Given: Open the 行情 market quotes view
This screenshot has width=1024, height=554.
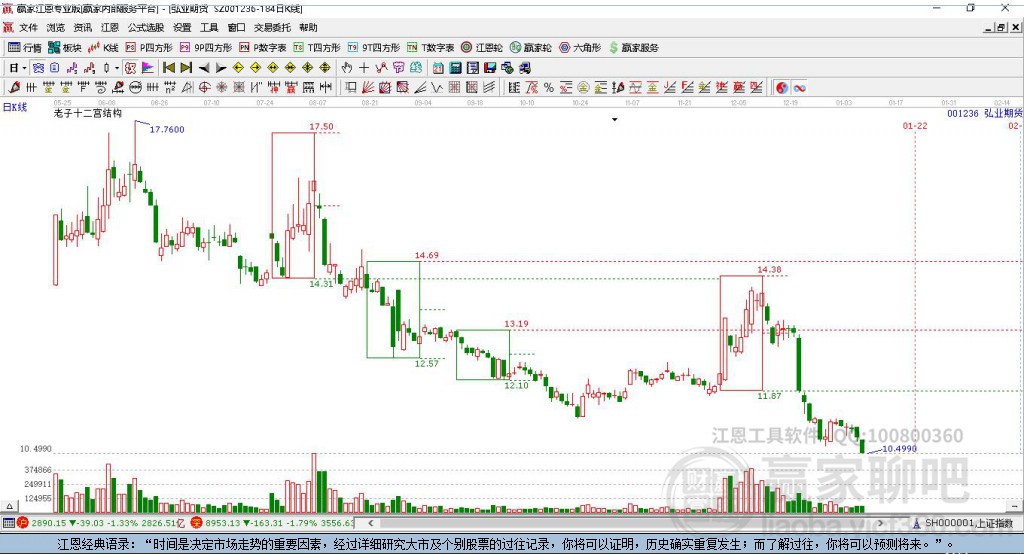Looking at the screenshot, I should pyautogui.click(x=24, y=48).
